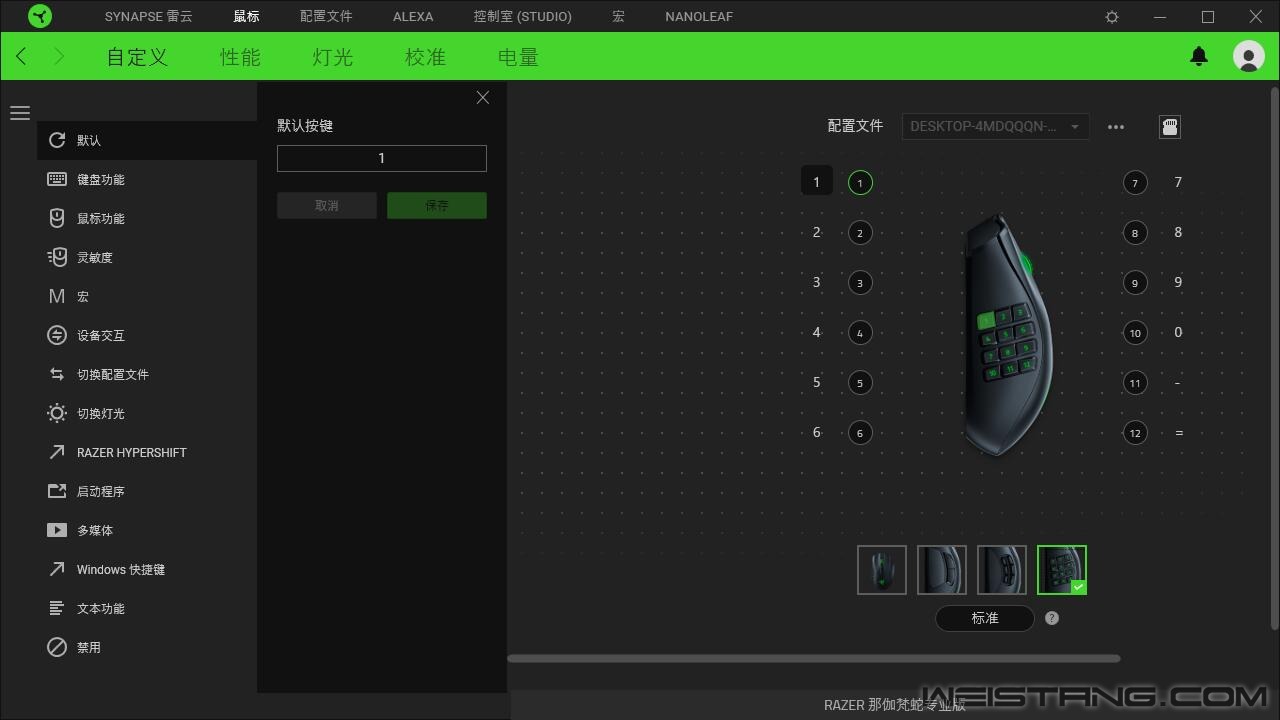Click the 默认按键 key input field
This screenshot has width=1280, height=720.
click(x=382, y=158)
